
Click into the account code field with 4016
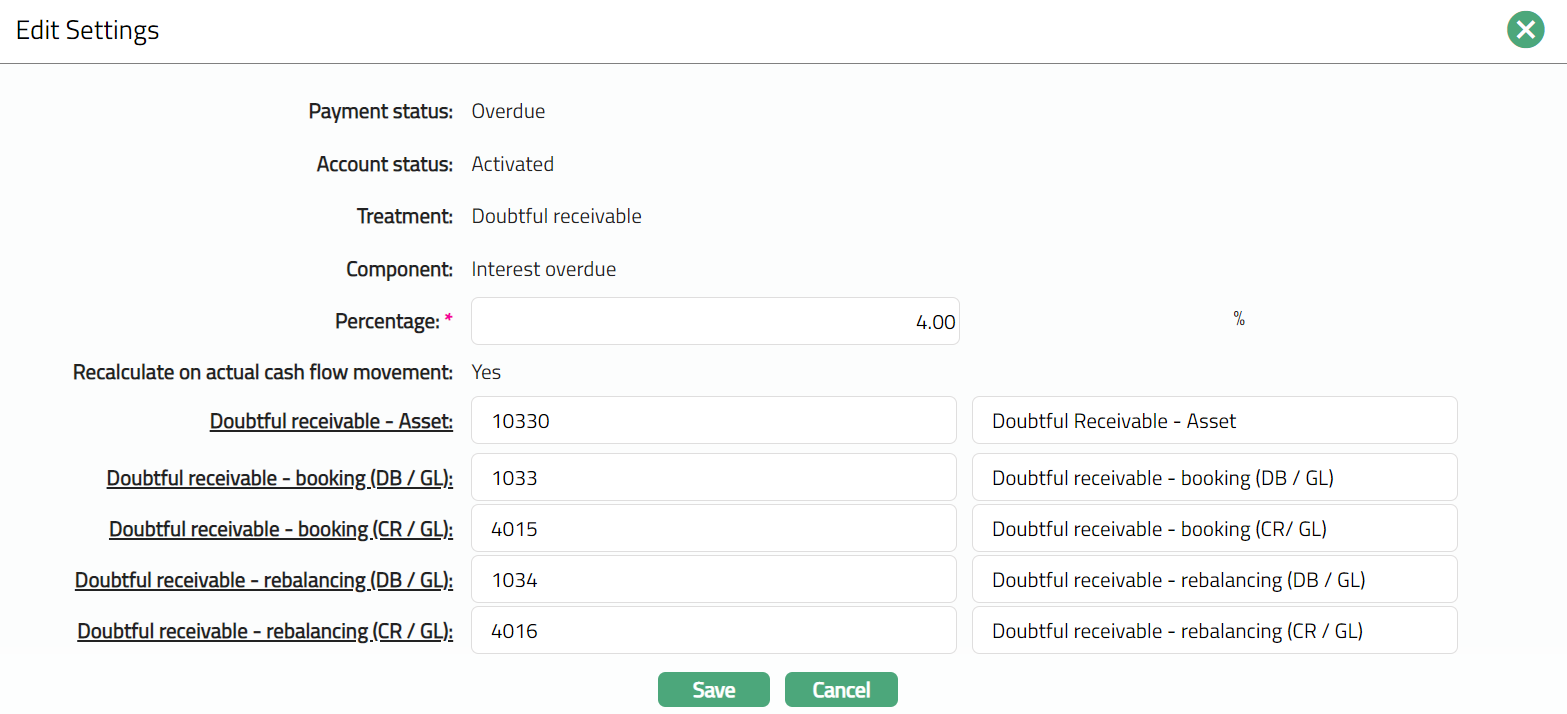(x=714, y=631)
